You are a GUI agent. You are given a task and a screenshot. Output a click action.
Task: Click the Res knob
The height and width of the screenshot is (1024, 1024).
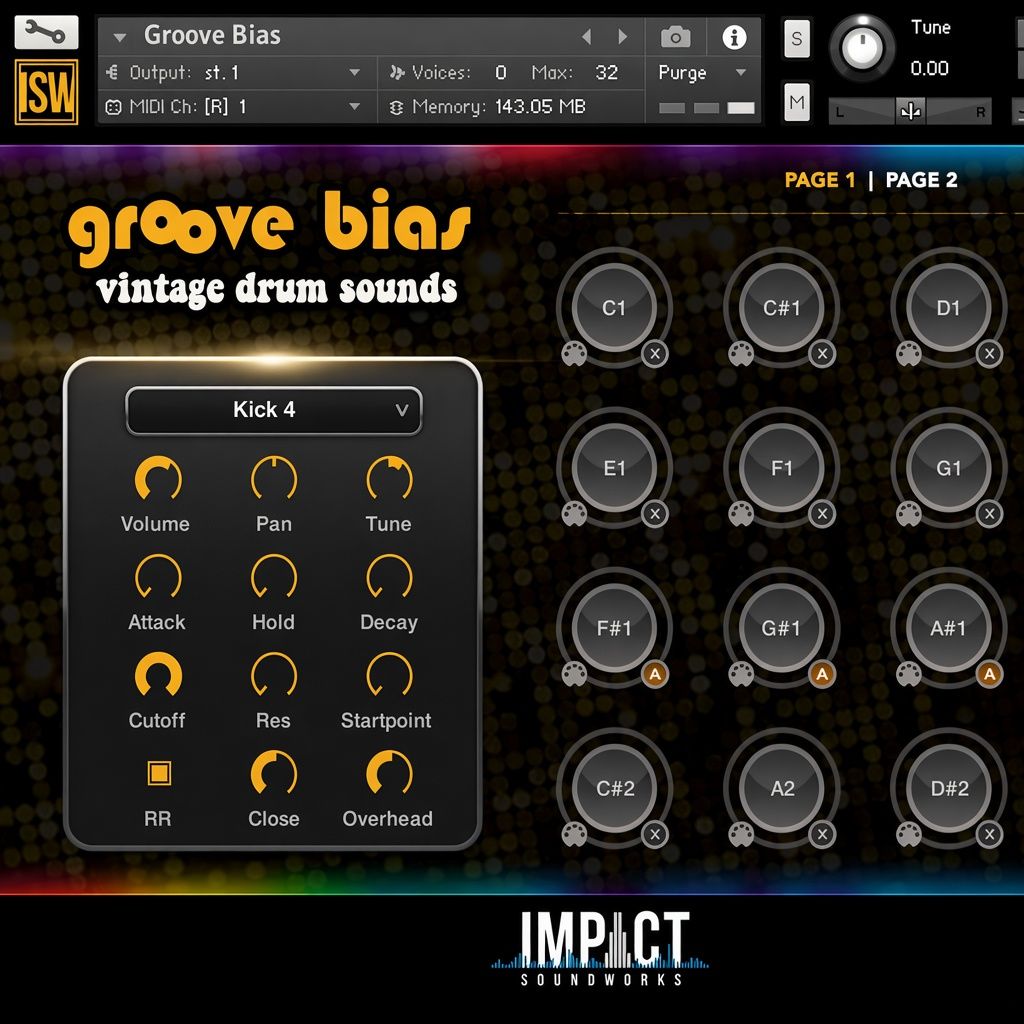pos(274,675)
